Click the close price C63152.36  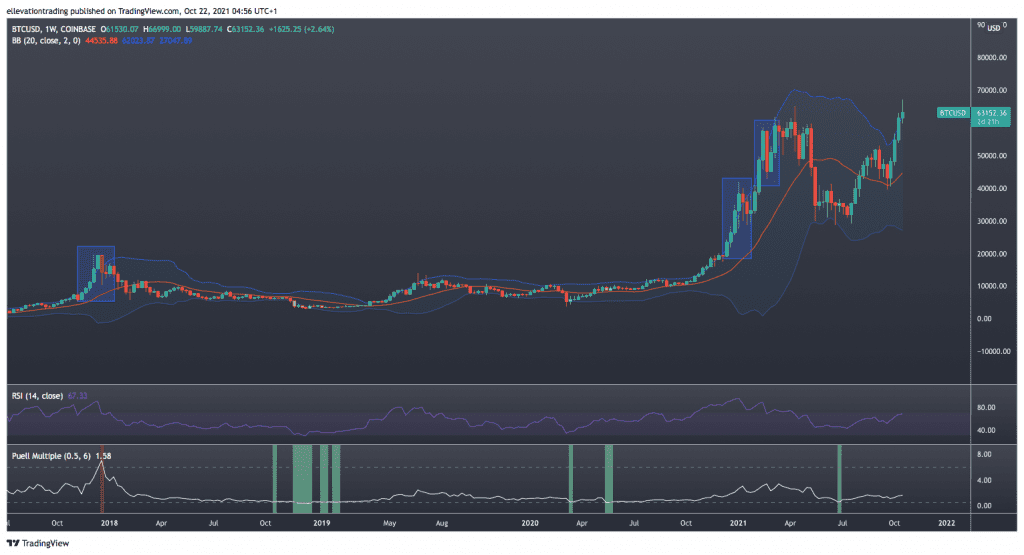tap(246, 29)
